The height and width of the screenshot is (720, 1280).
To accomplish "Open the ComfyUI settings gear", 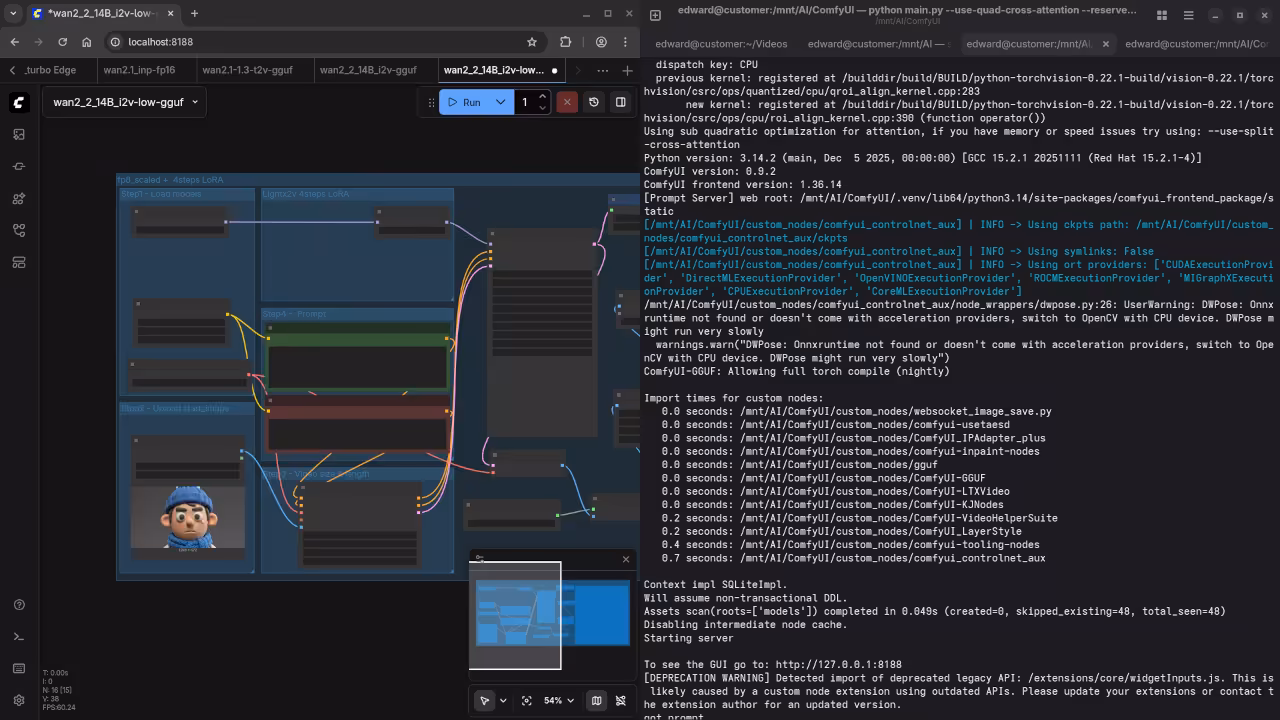I will coord(19,700).
